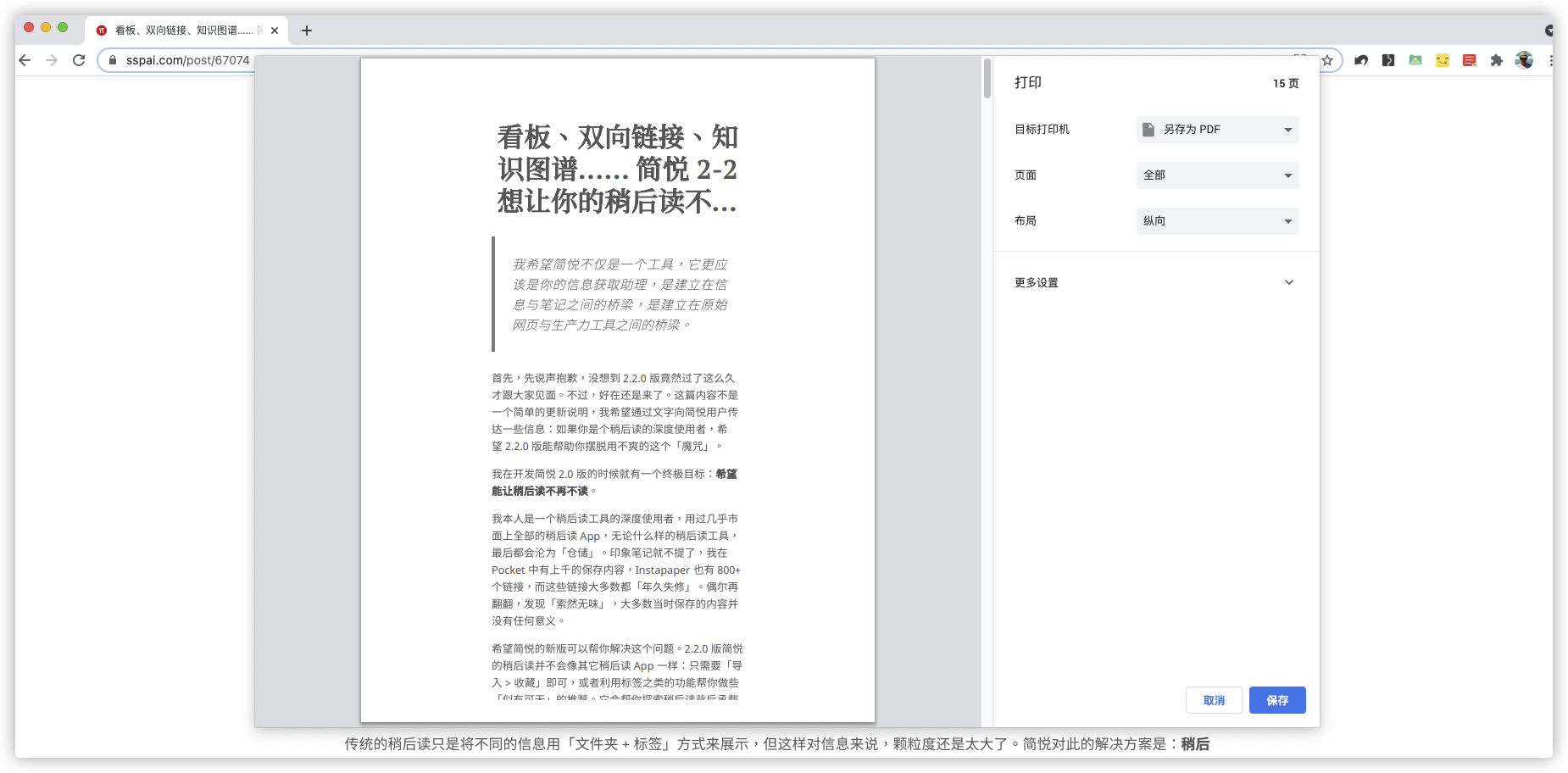Open the Chrome three-dot menu

pyautogui.click(x=1552, y=60)
